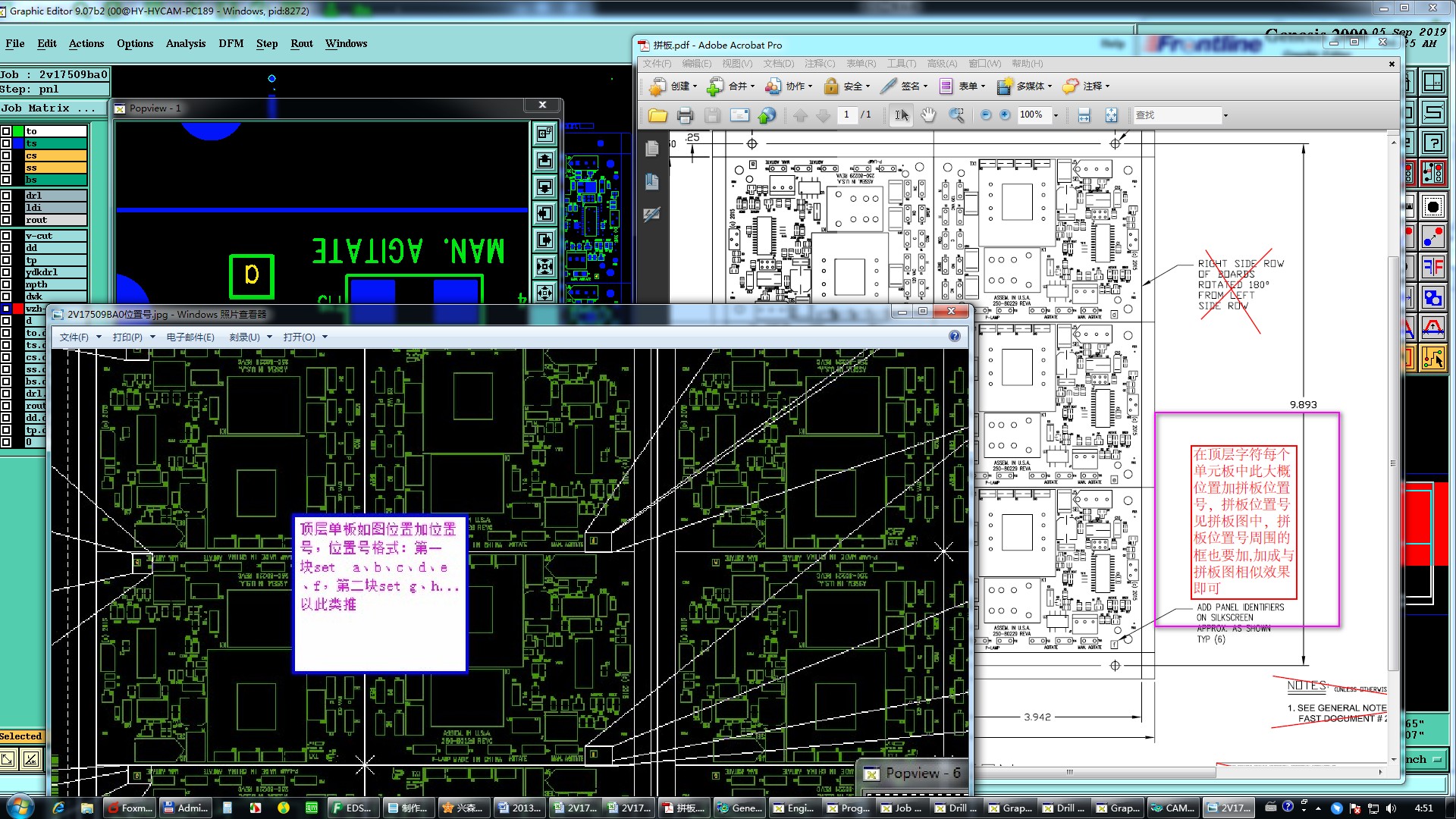Open the DFM menu in Graphic Editor
The image size is (1456, 819).
(231, 43)
